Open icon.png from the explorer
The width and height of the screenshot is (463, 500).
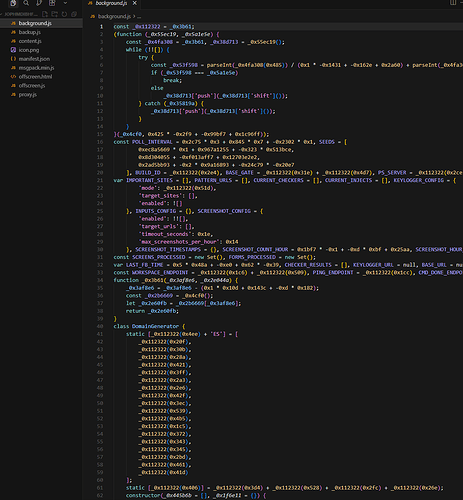[29, 50]
